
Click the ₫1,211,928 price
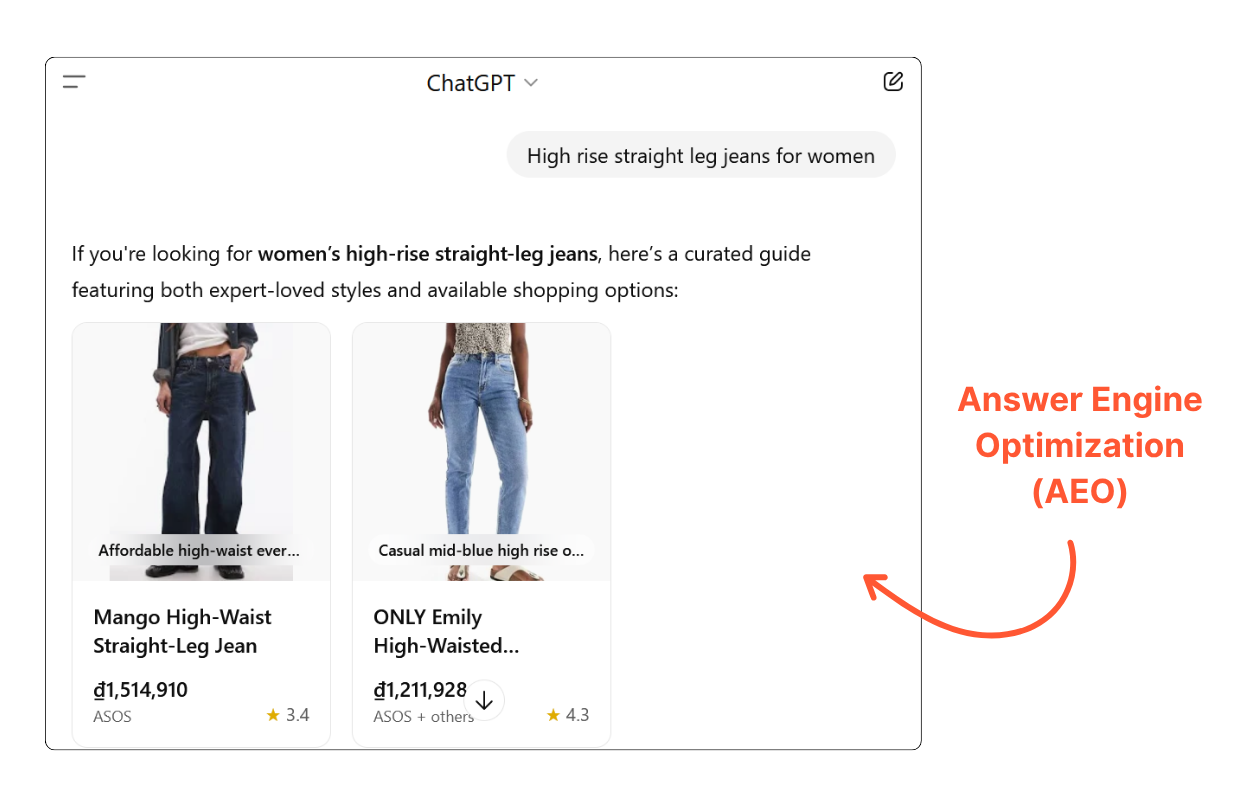click(420, 690)
